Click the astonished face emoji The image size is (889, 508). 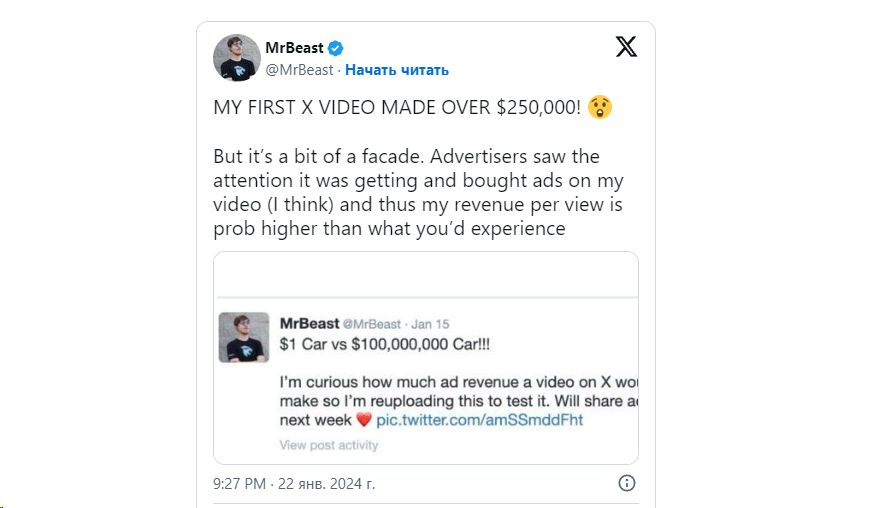point(600,108)
